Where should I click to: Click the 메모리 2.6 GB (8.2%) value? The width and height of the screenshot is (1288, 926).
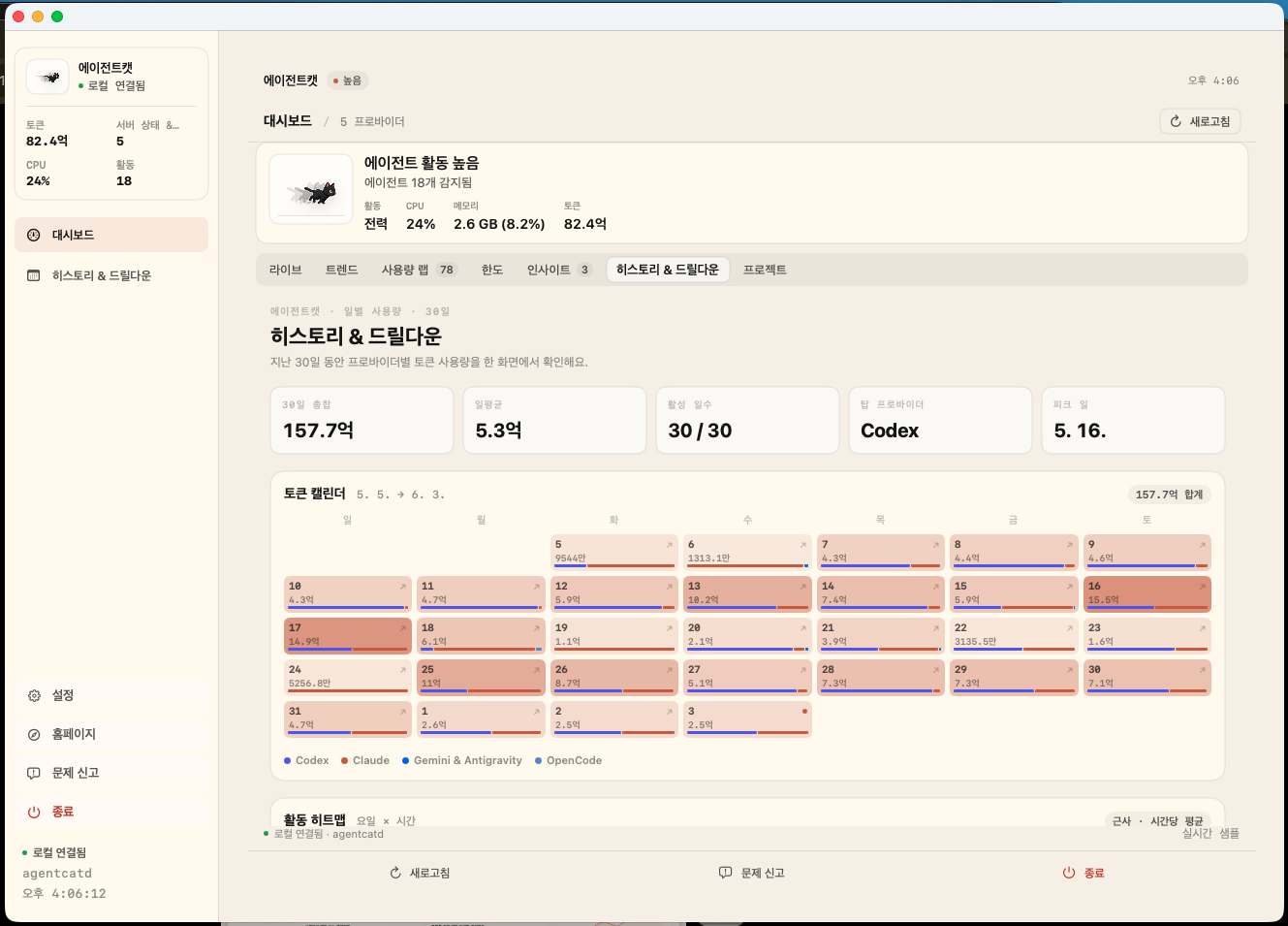tap(499, 224)
